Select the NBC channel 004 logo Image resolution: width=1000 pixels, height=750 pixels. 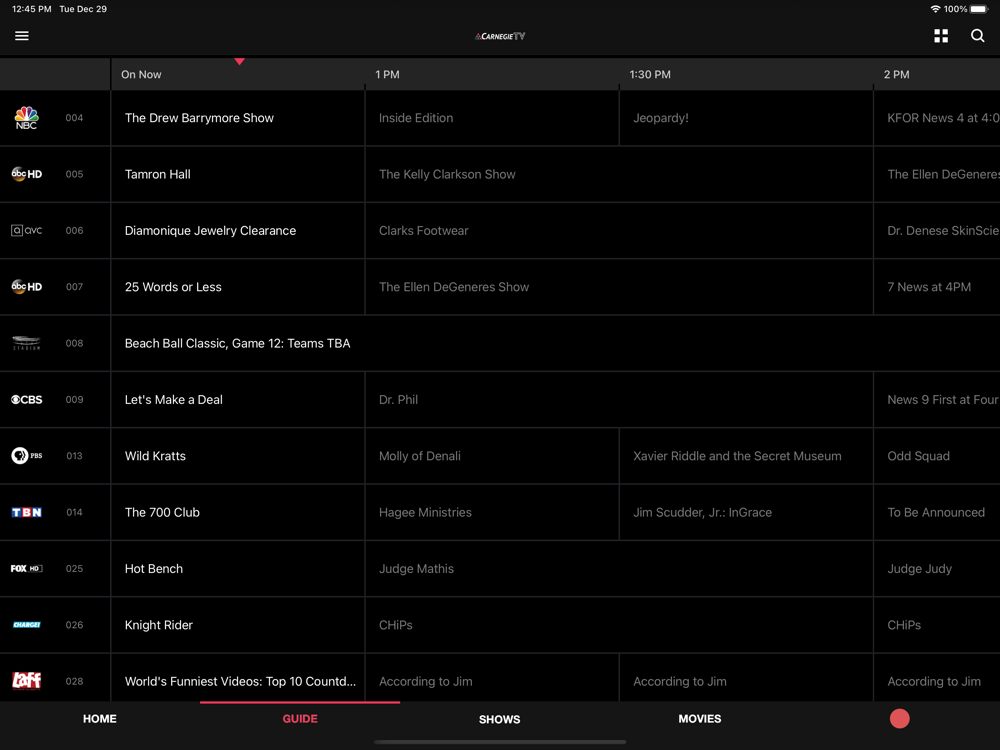(x=26, y=118)
